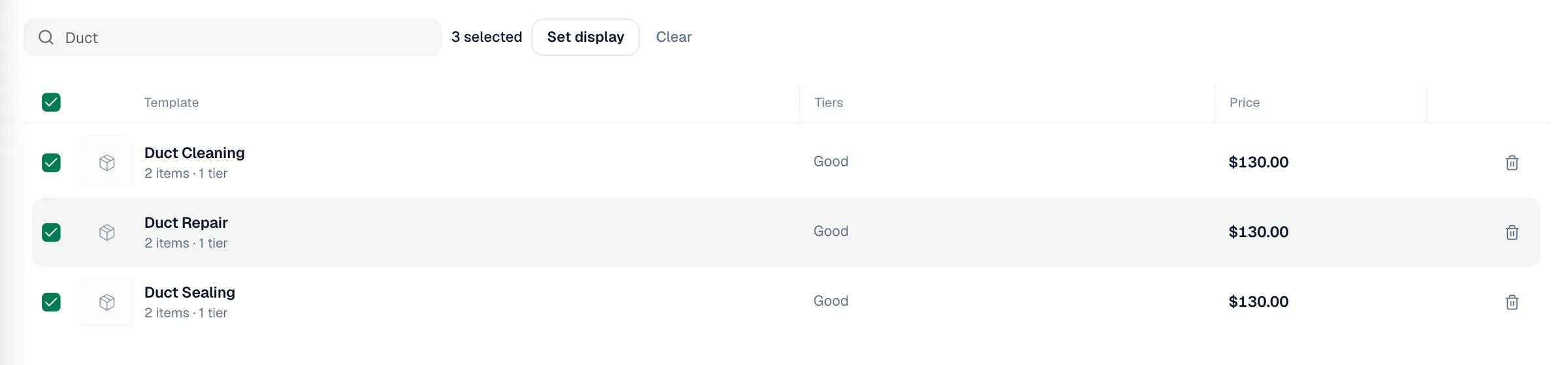Image resolution: width=1568 pixels, height=365 pixels.
Task: Uncheck the select-all header checkbox
Action: pos(51,102)
